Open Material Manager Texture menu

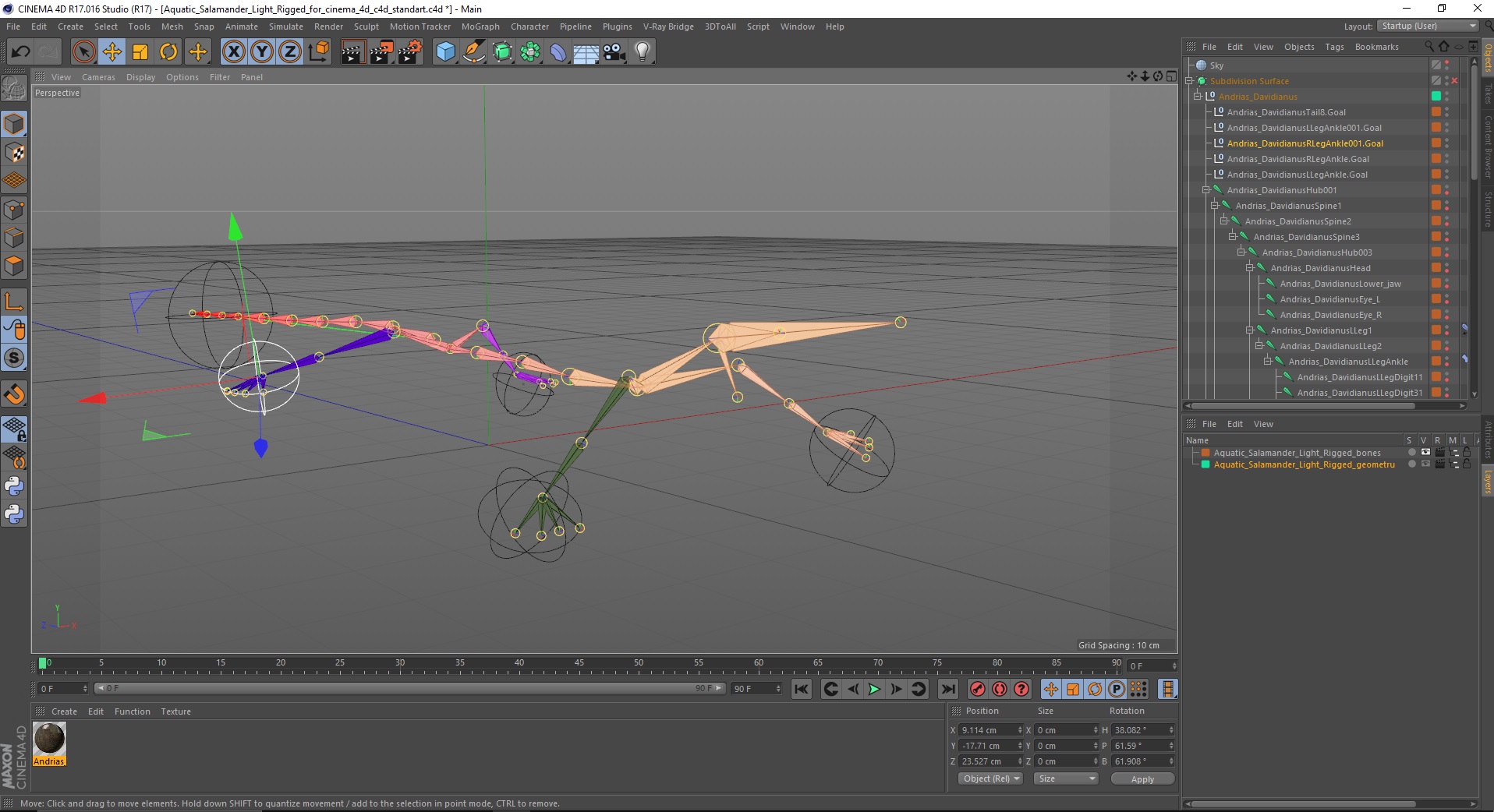175,711
